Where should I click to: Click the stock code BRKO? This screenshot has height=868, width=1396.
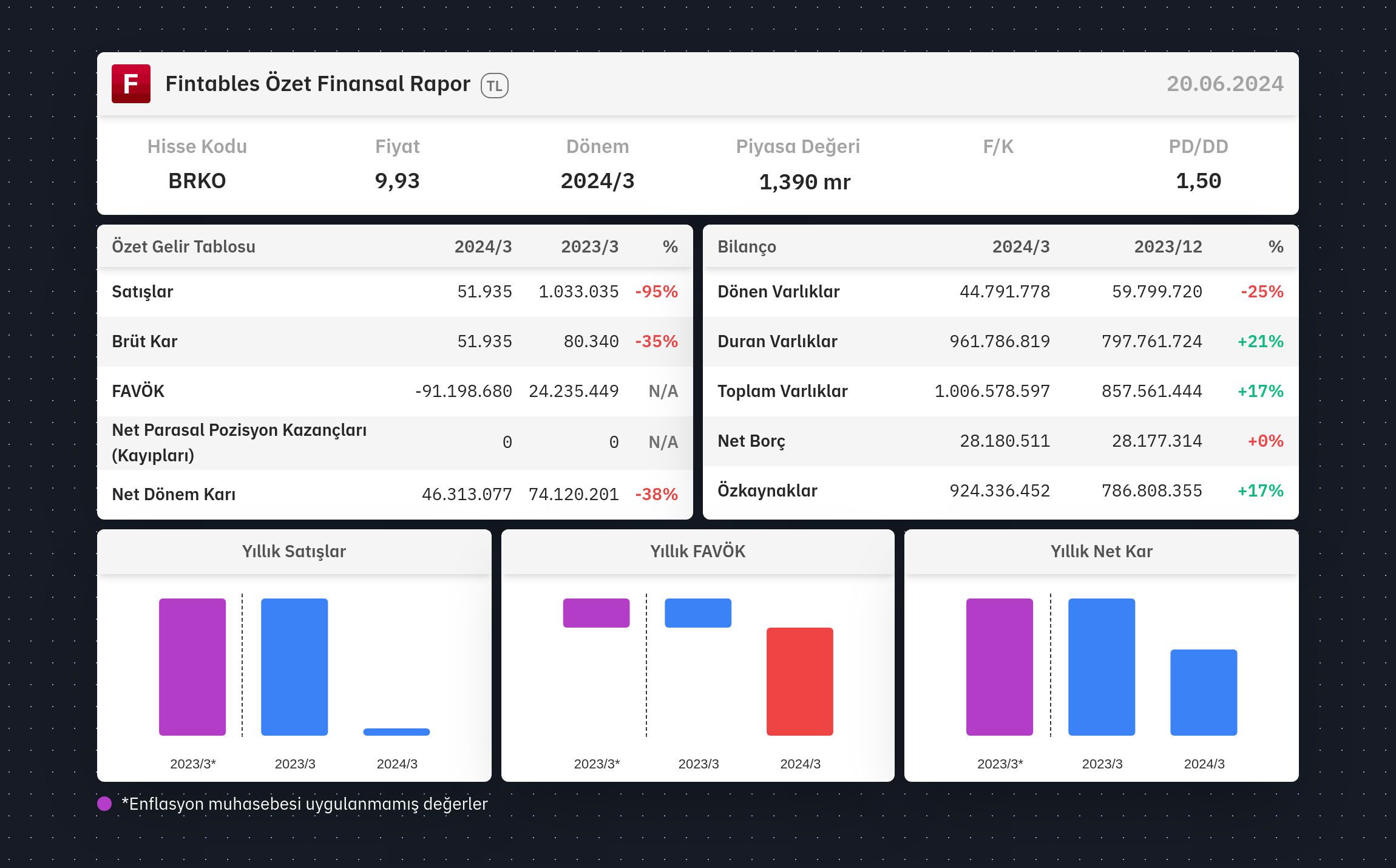pyautogui.click(x=197, y=181)
